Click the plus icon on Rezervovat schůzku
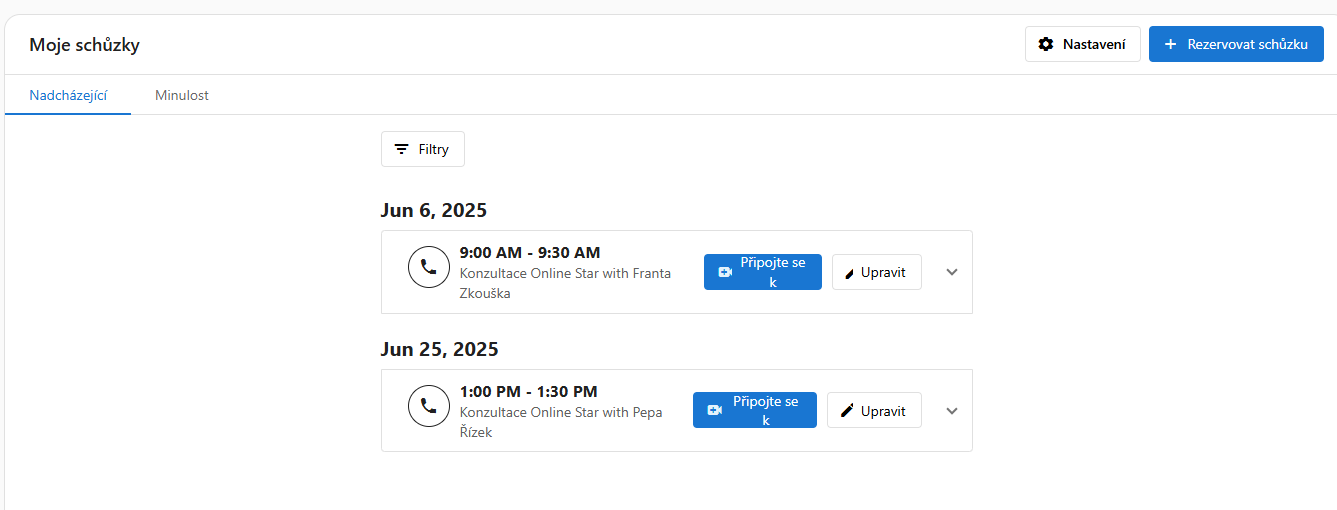This screenshot has width=1337, height=510. pos(1170,44)
